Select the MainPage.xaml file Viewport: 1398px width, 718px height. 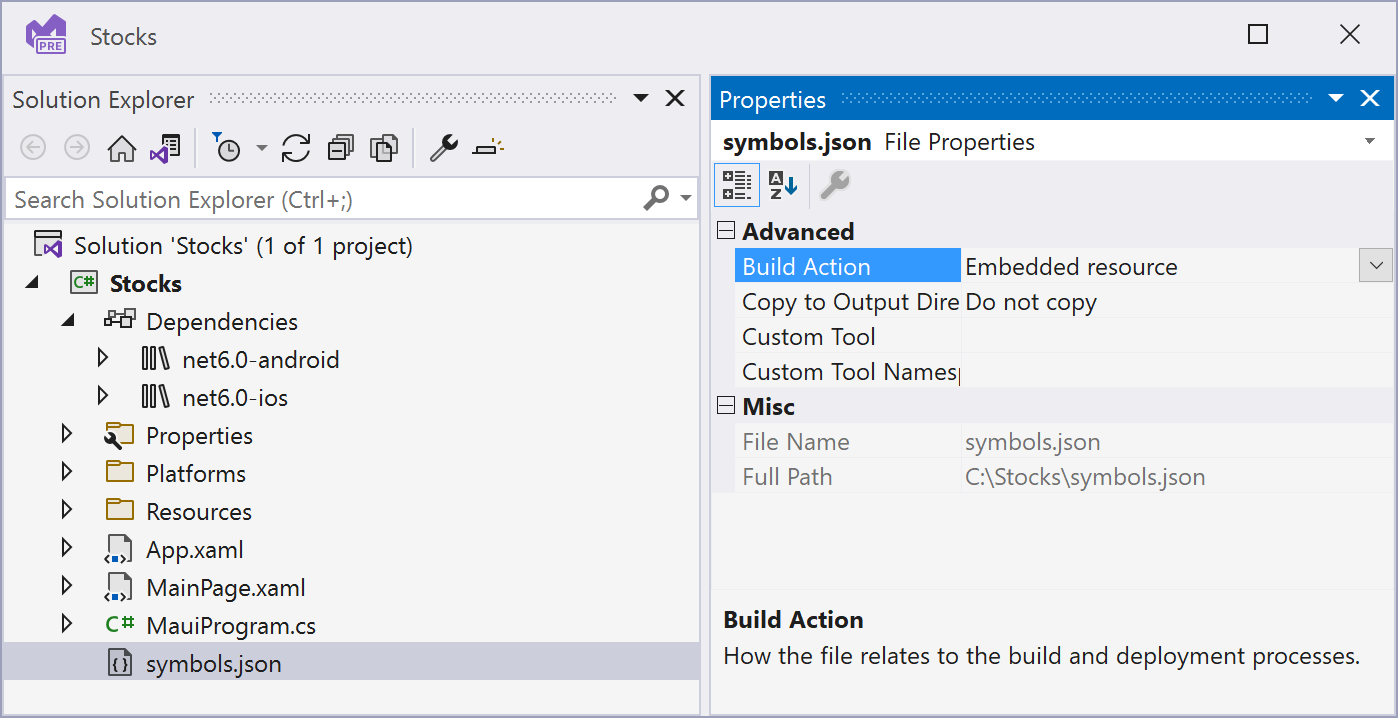(x=226, y=588)
